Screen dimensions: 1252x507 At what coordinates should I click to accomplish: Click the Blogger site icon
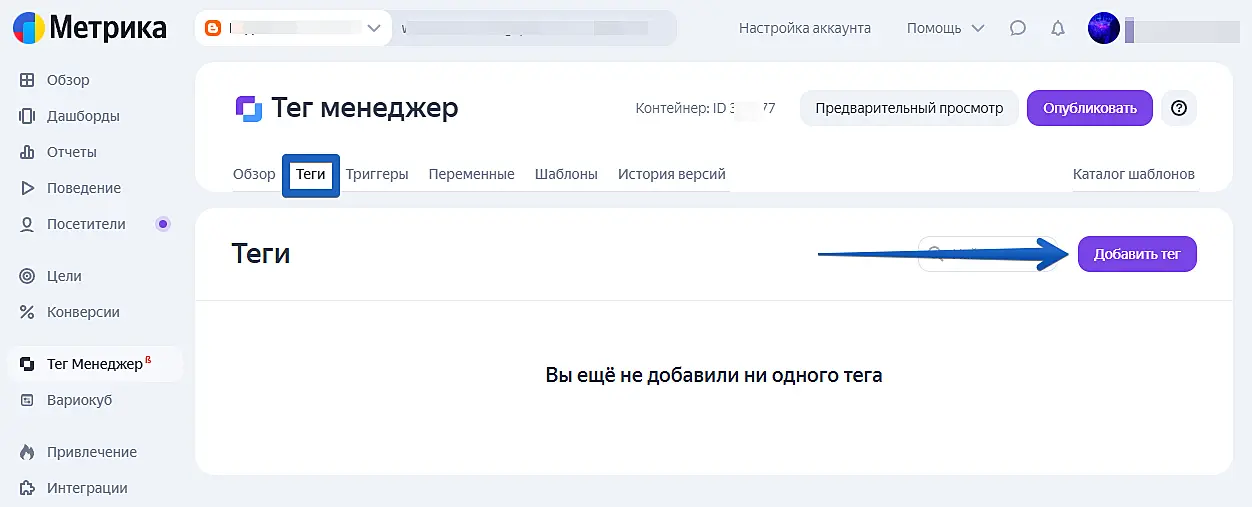pos(212,28)
